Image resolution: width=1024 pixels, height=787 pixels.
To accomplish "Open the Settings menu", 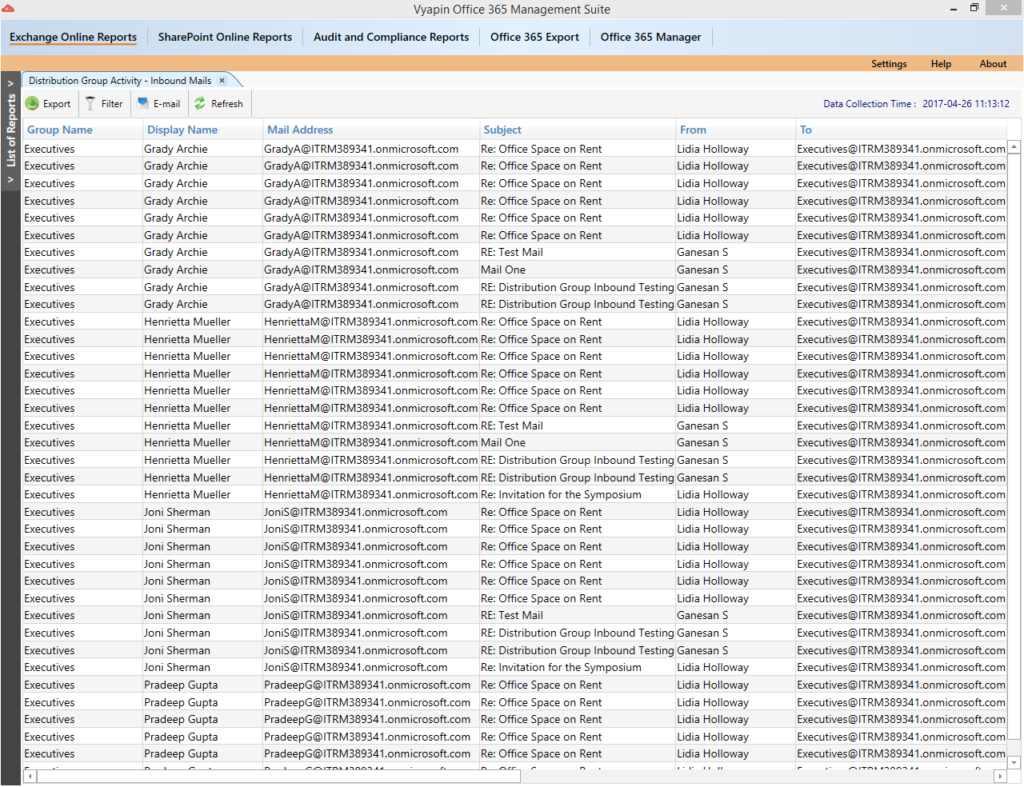I will 889,63.
